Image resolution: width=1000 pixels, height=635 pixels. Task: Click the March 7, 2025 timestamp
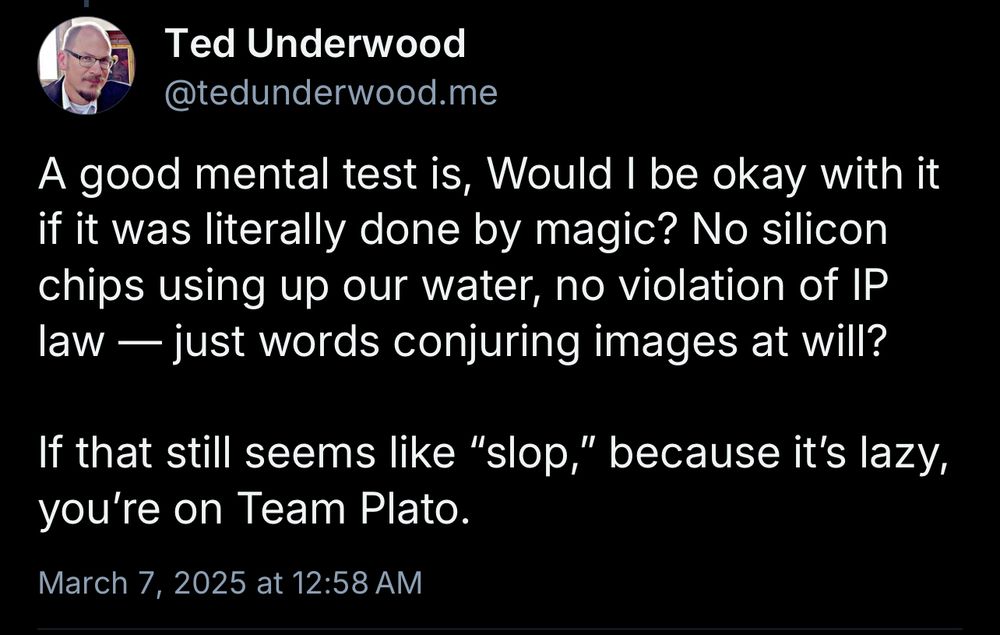[230, 583]
